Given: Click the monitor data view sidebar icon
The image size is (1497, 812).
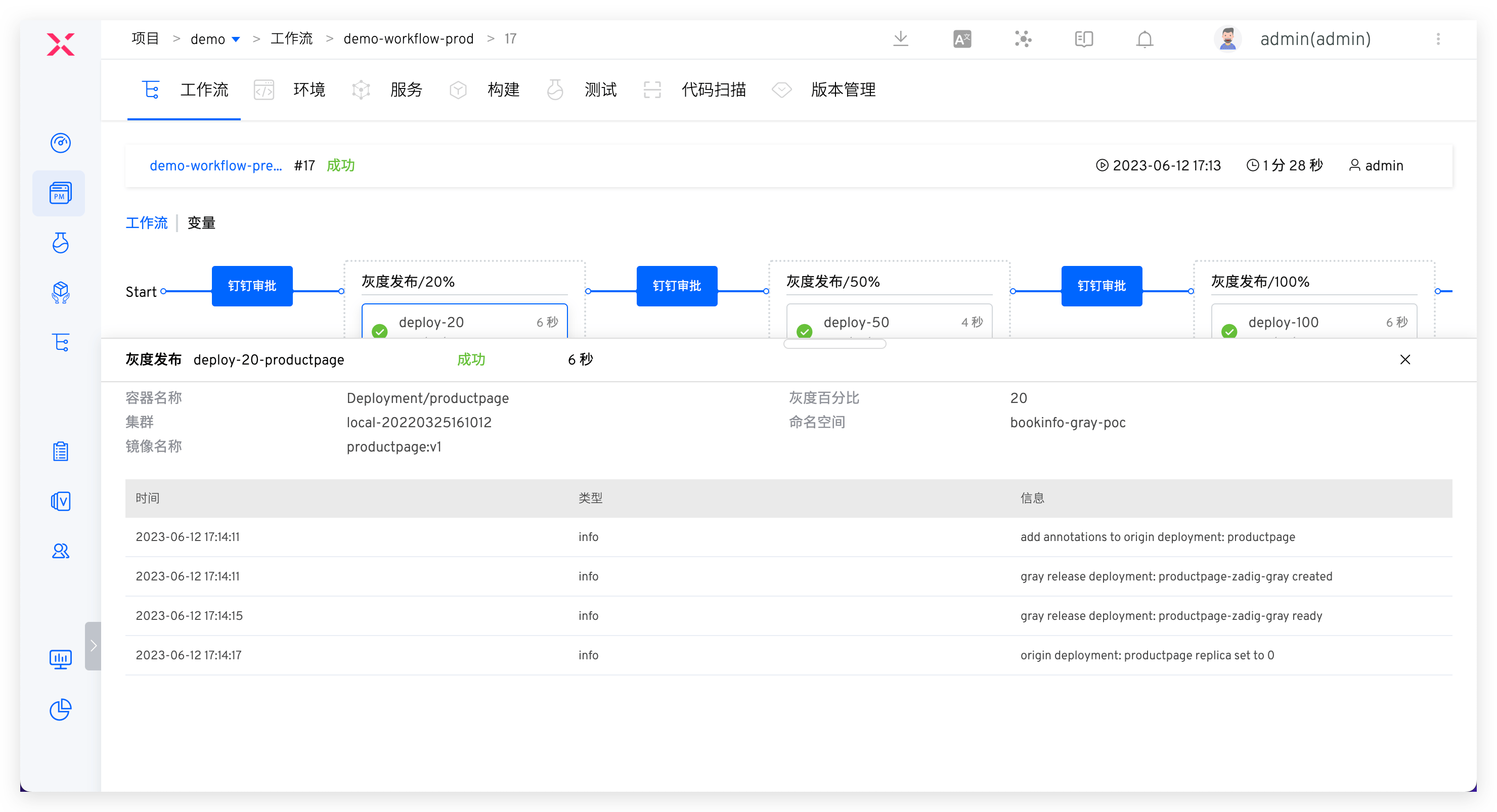Looking at the screenshot, I should click(x=61, y=659).
